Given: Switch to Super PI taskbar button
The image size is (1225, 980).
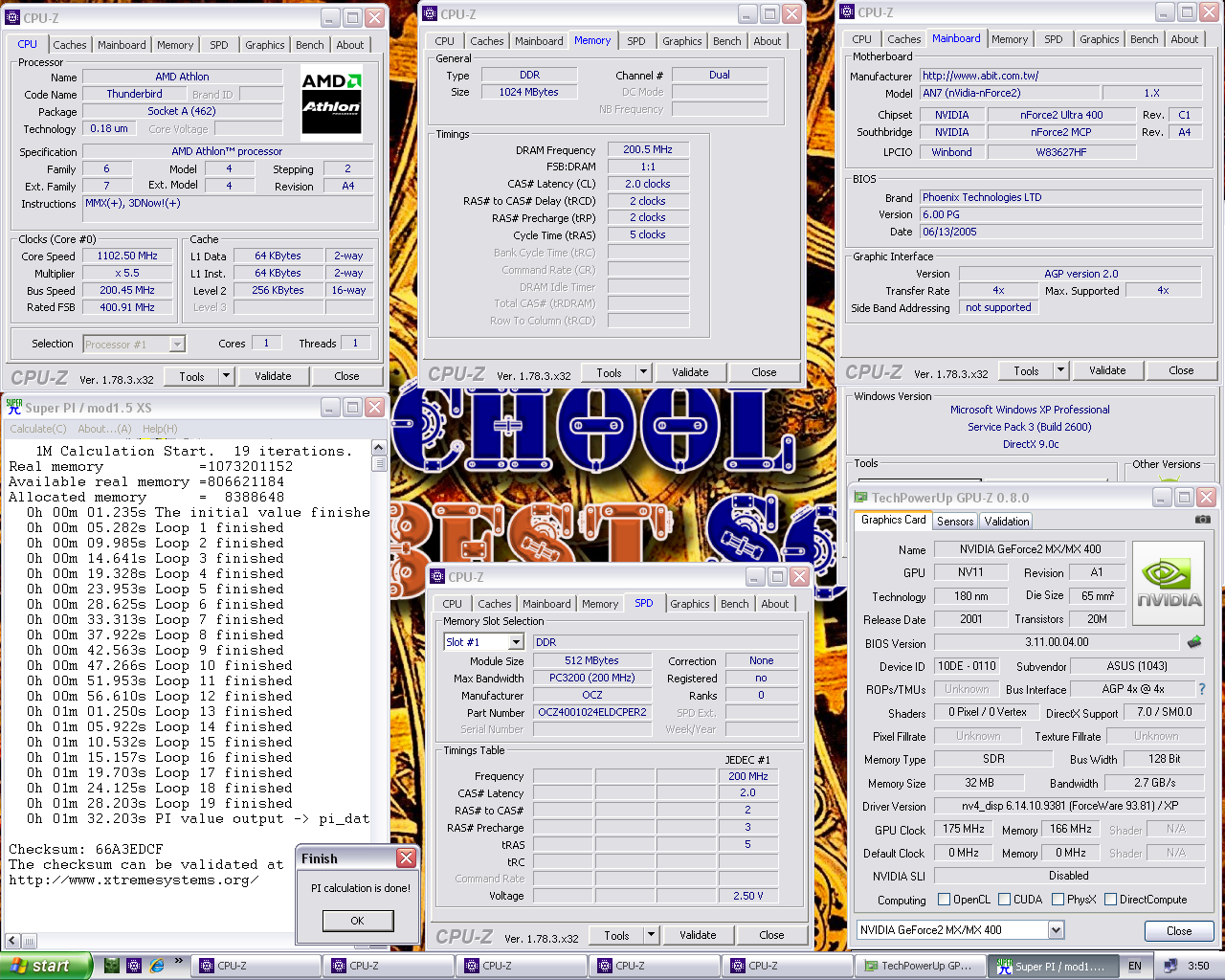Looking at the screenshot, I should [x=1052, y=966].
